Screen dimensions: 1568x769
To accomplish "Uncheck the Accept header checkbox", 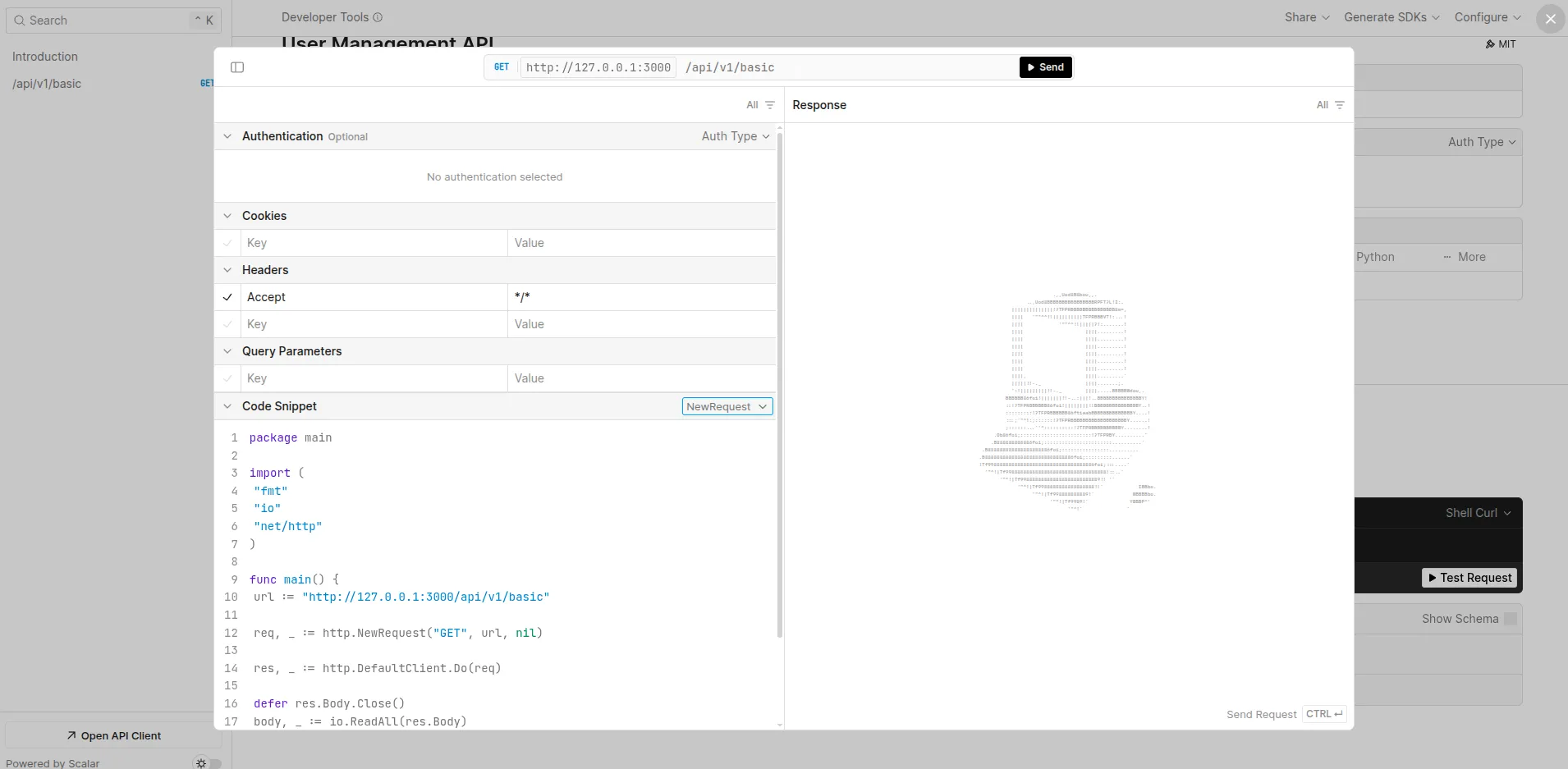I will click(227, 297).
